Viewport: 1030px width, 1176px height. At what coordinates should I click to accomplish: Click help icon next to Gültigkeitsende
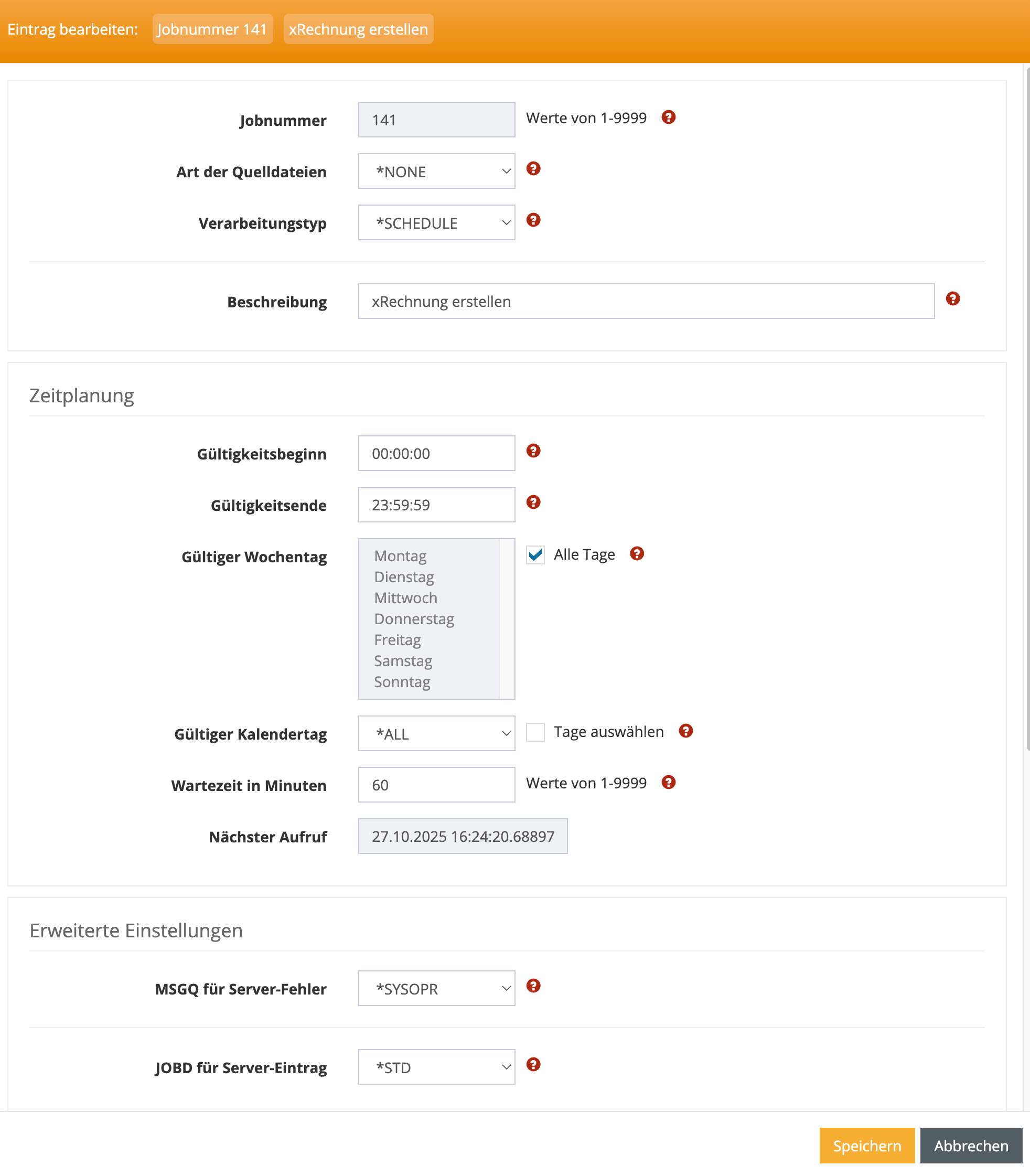533,503
